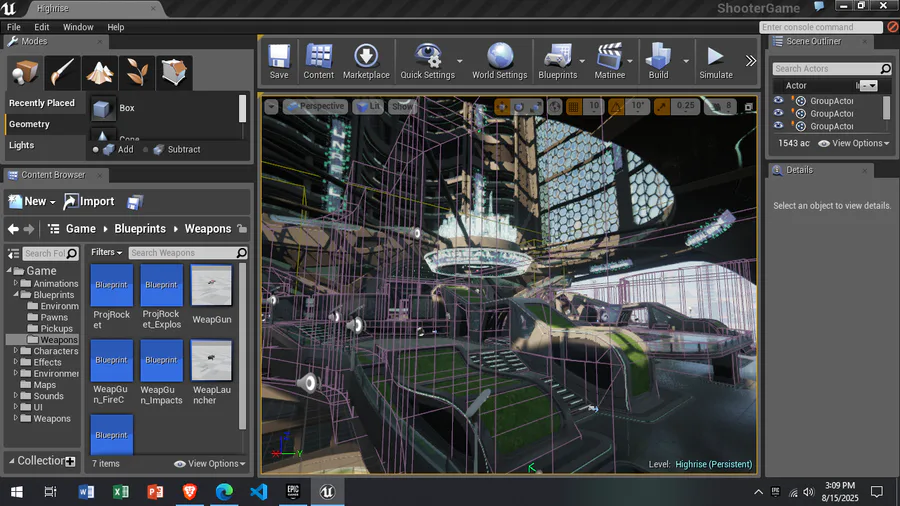Open camera speed setting showing 8
The image size is (900, 506).
tap(722, 107)
